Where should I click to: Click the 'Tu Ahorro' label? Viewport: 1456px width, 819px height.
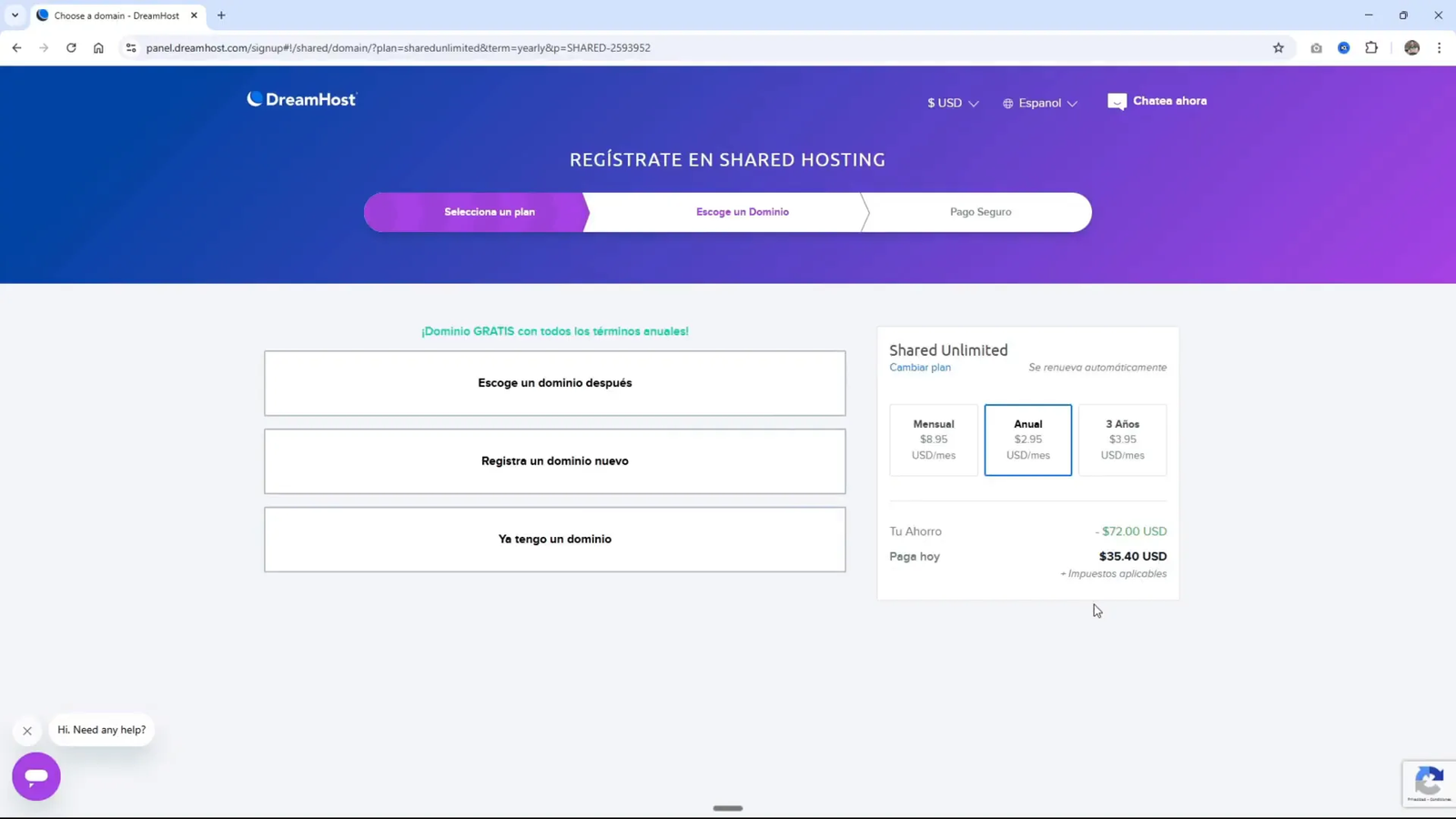(x=915, y=531)
